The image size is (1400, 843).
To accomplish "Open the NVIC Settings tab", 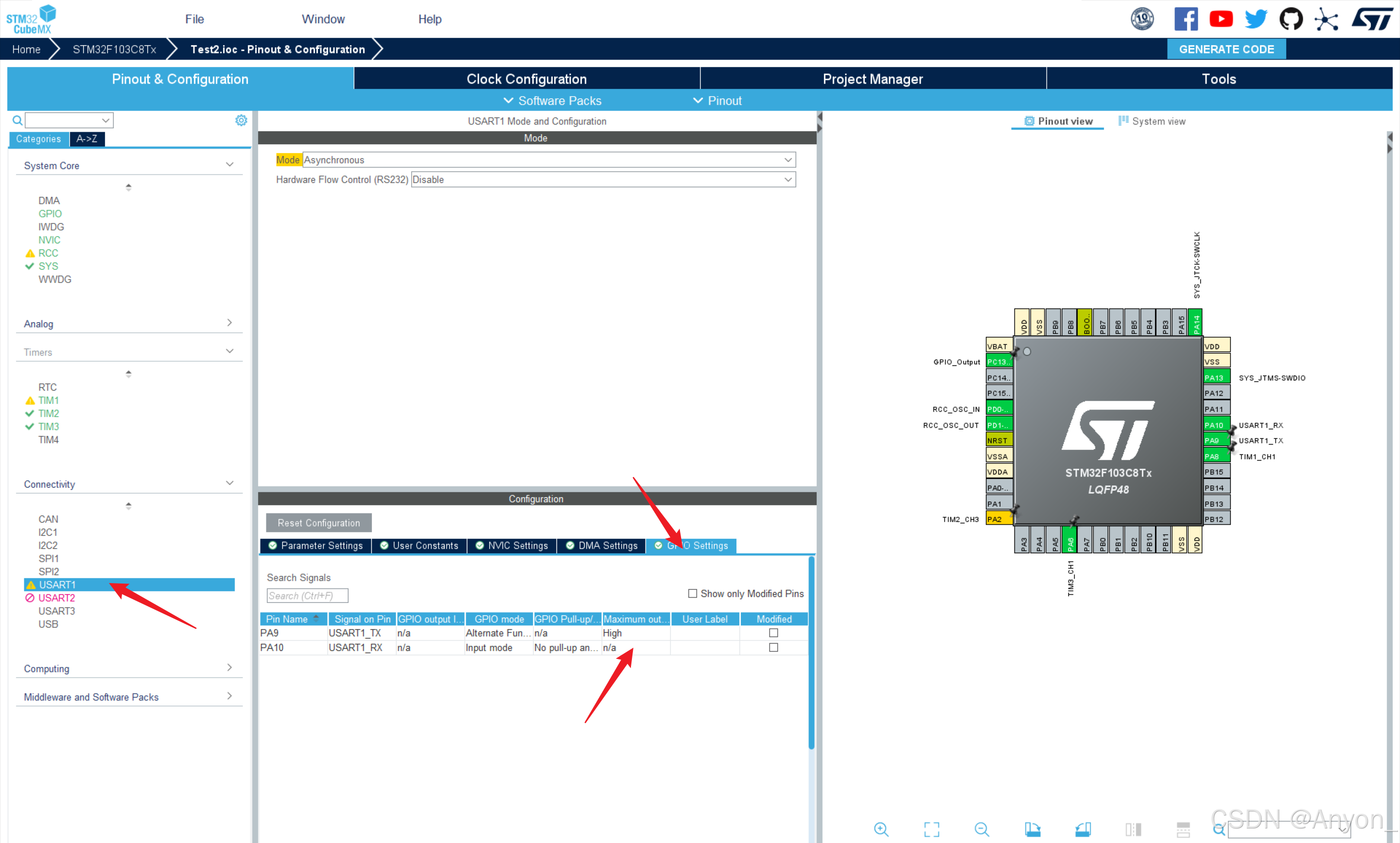I will click(x=512, y=546).
